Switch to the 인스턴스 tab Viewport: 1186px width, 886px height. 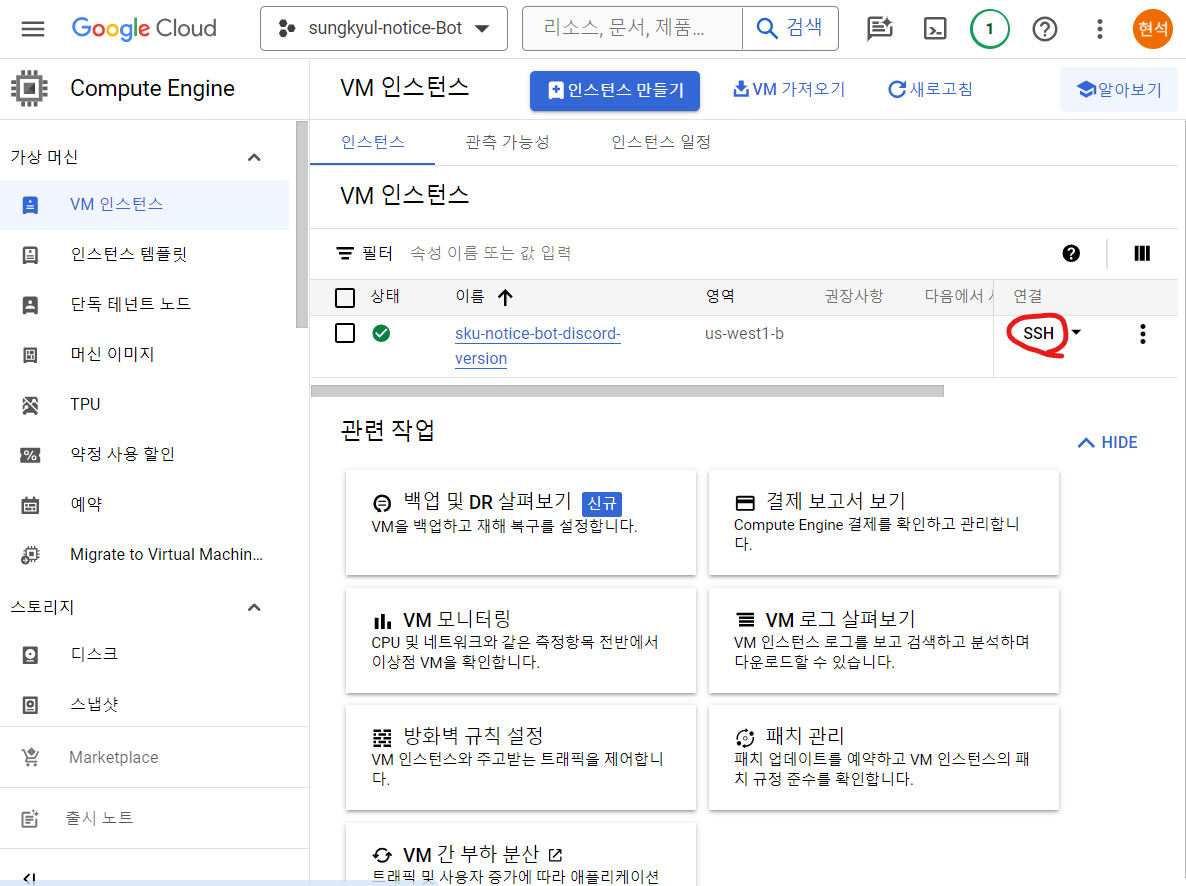pos(372,142)
